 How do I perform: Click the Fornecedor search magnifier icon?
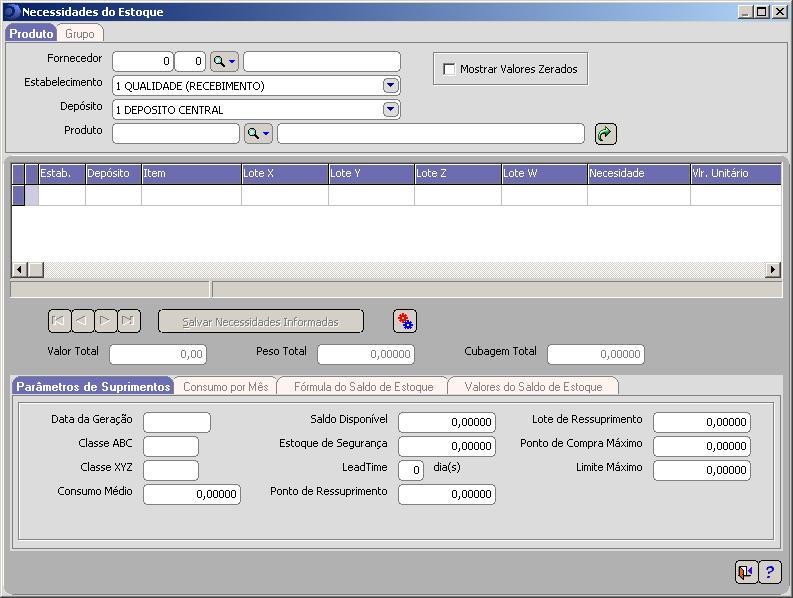coord(220,62)
